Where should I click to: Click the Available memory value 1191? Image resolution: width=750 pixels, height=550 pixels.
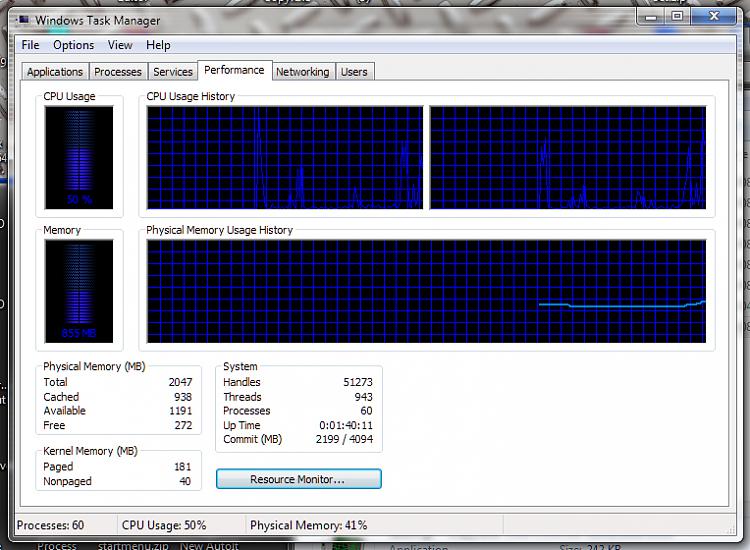[x=180, y=411]
